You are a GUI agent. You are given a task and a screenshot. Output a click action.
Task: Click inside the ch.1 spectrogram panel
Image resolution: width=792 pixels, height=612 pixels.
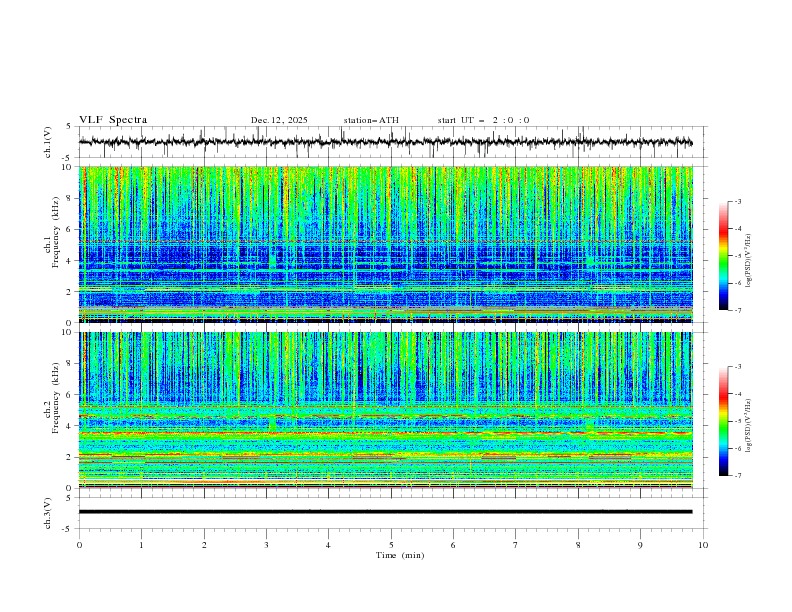pos(385,244)
